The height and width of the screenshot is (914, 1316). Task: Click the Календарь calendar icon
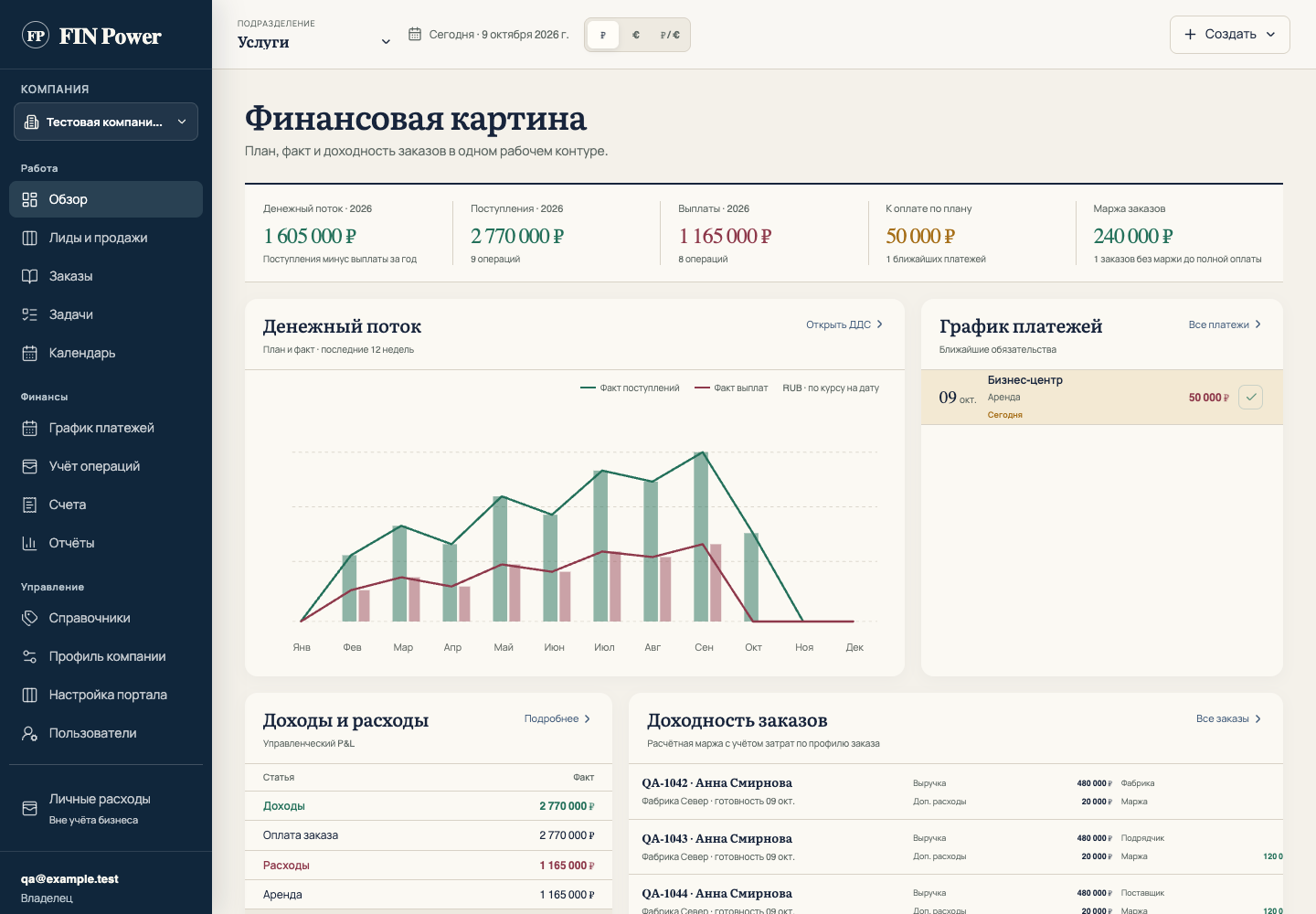click(x=30, y=353)
